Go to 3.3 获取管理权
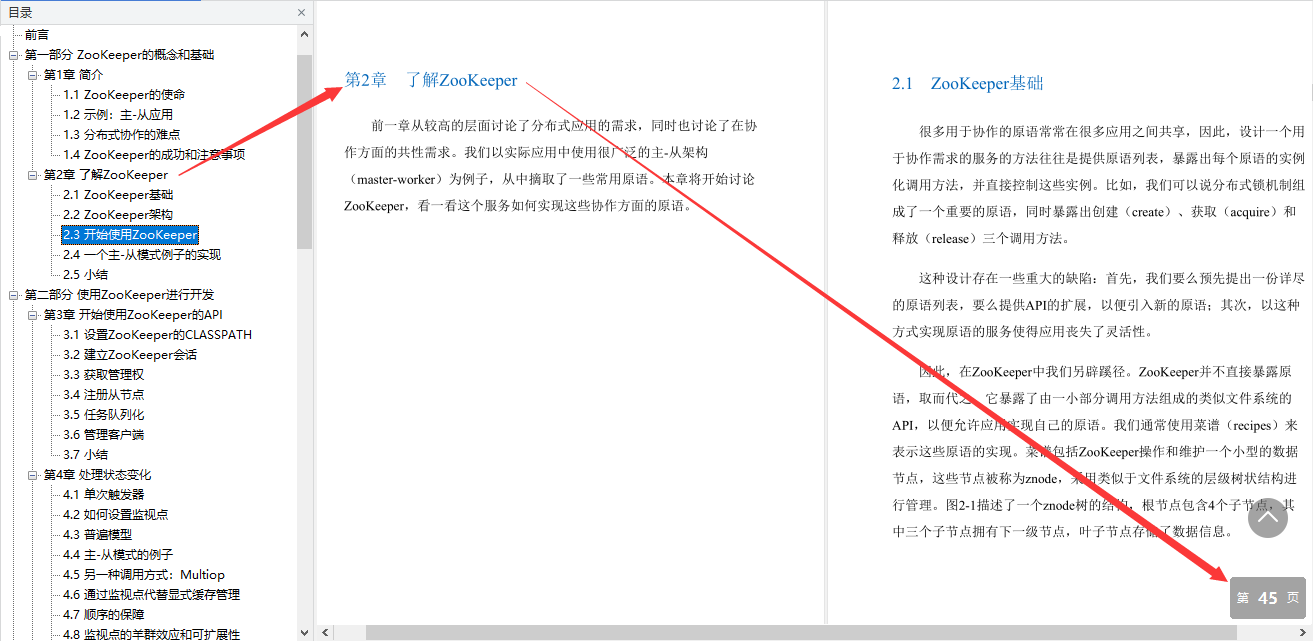The image size is (1313, 641). point(104,375)
